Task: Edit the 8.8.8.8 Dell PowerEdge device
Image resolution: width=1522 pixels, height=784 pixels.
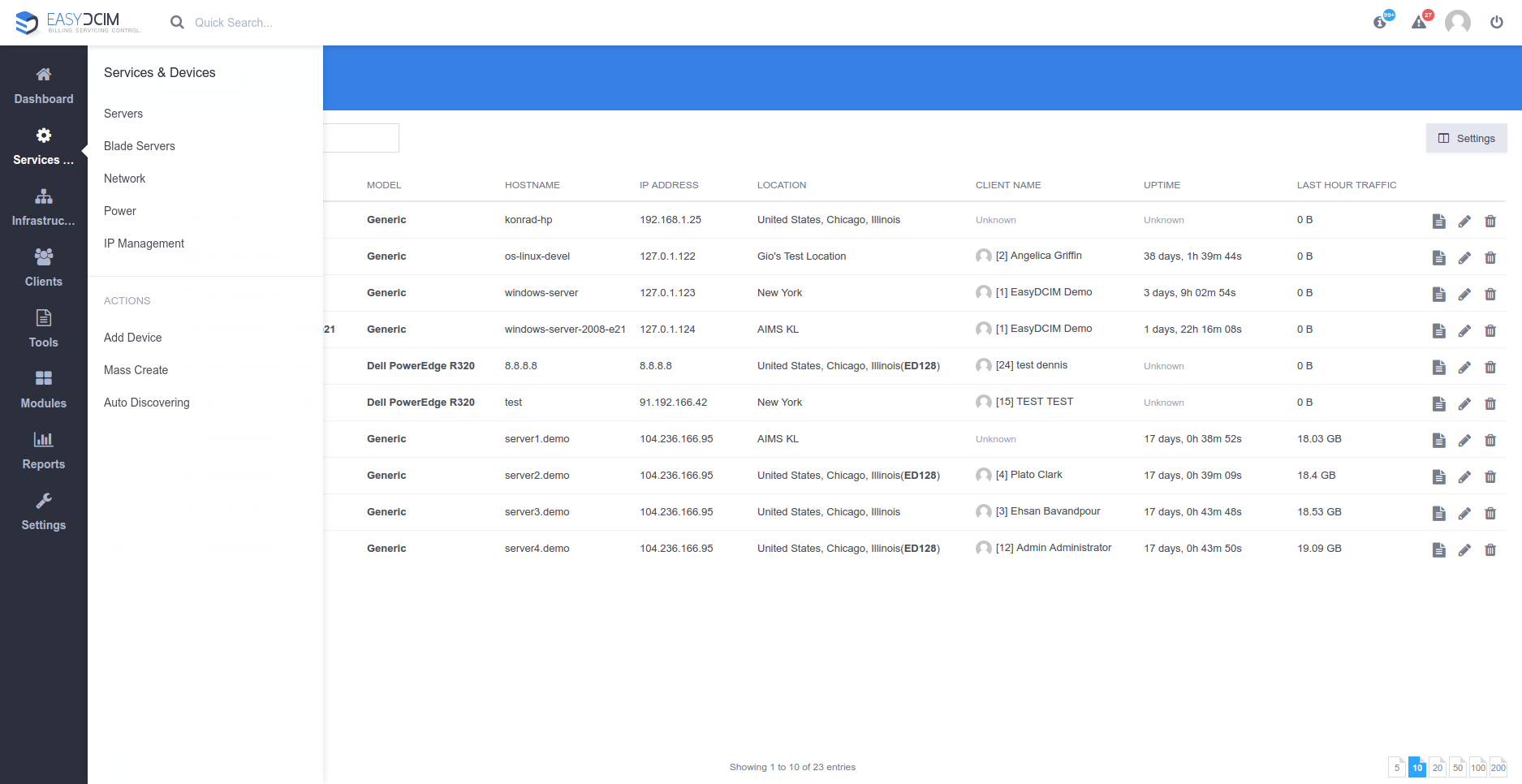Action: coord(1464,367)
